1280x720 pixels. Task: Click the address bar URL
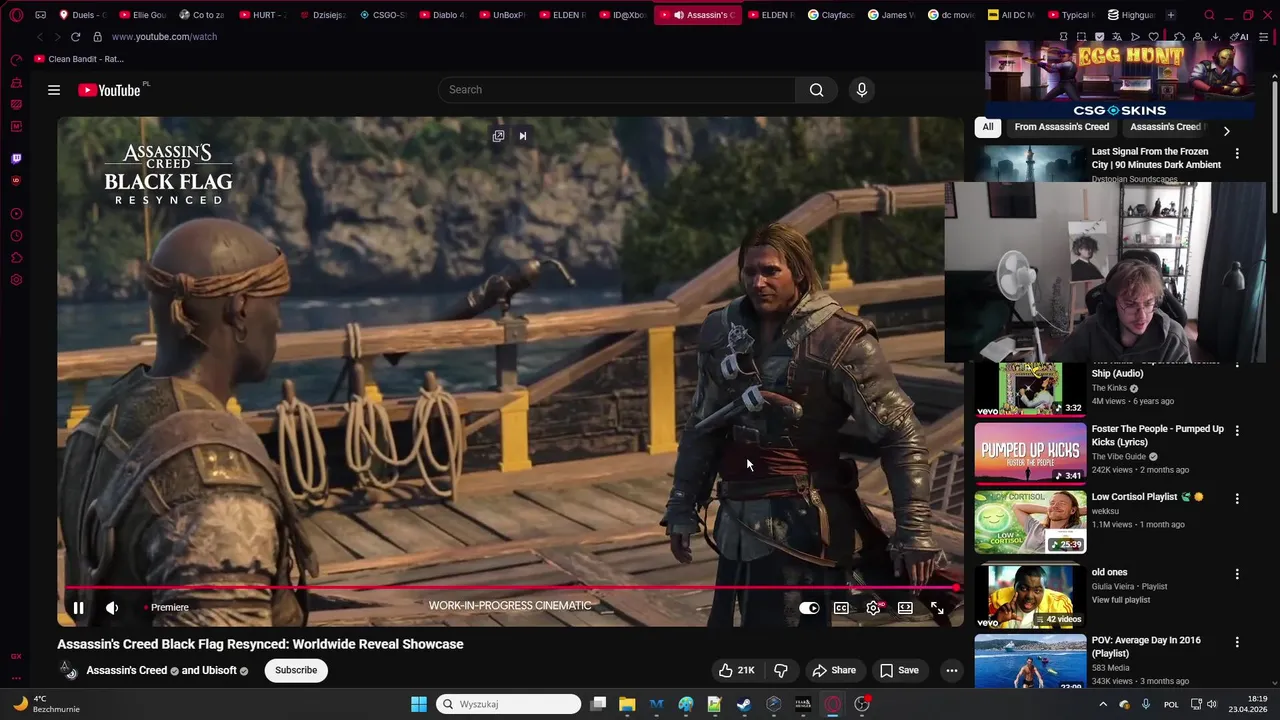click(164, 37)
